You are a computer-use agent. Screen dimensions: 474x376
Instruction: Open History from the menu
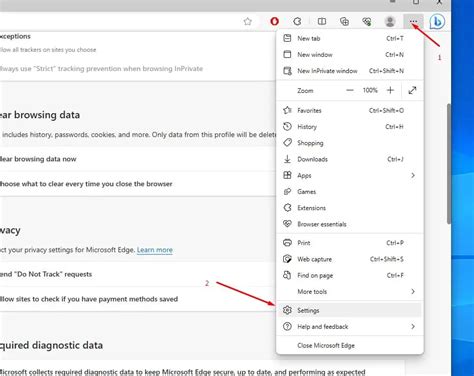[350, 127]
